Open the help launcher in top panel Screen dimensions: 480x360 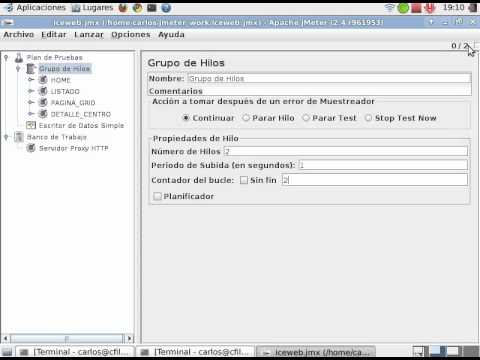click(x=166, y=7)
